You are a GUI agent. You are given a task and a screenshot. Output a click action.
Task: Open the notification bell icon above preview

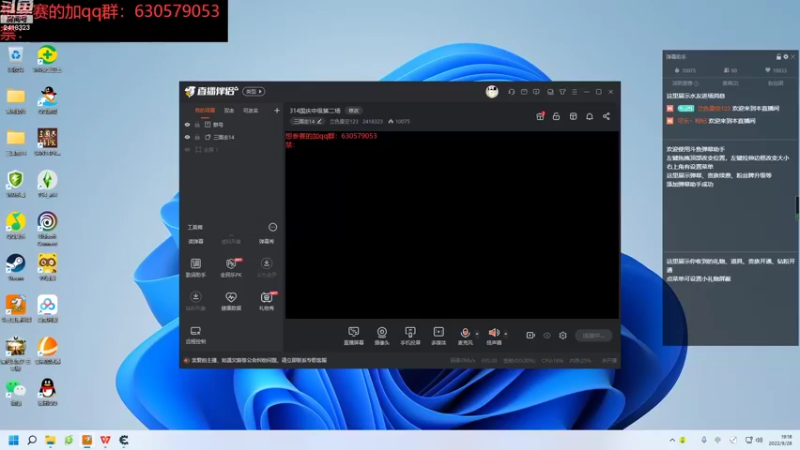pos(589,116)
